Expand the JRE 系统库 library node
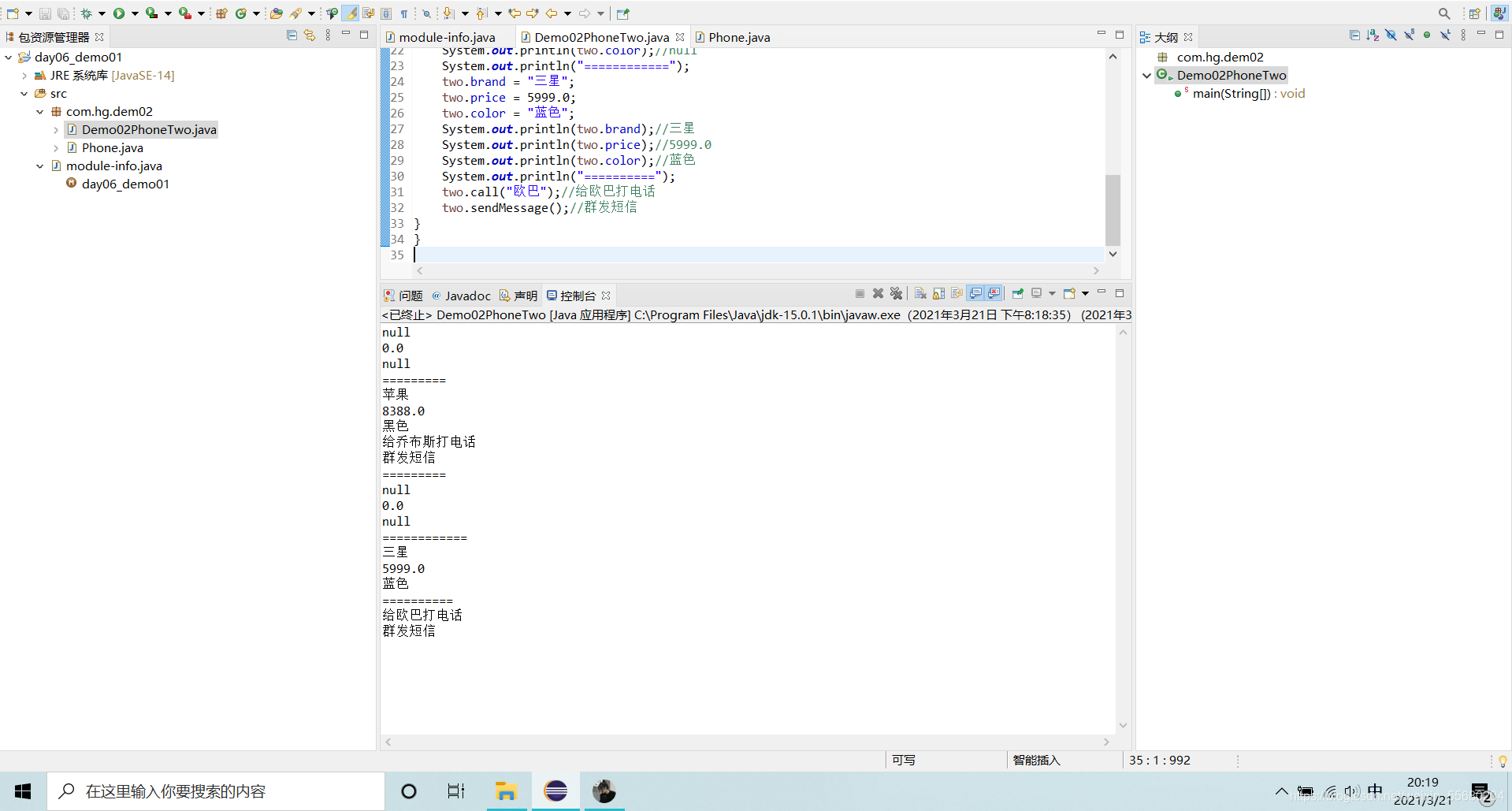The height and width of the screenshot is (811, 1512). (x=24, y=76)
